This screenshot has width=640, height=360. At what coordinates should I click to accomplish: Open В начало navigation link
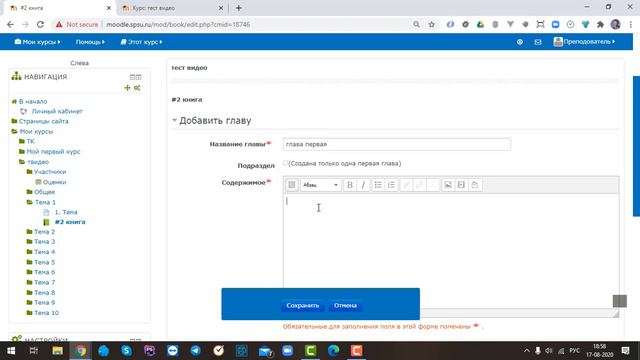(33, 101)
